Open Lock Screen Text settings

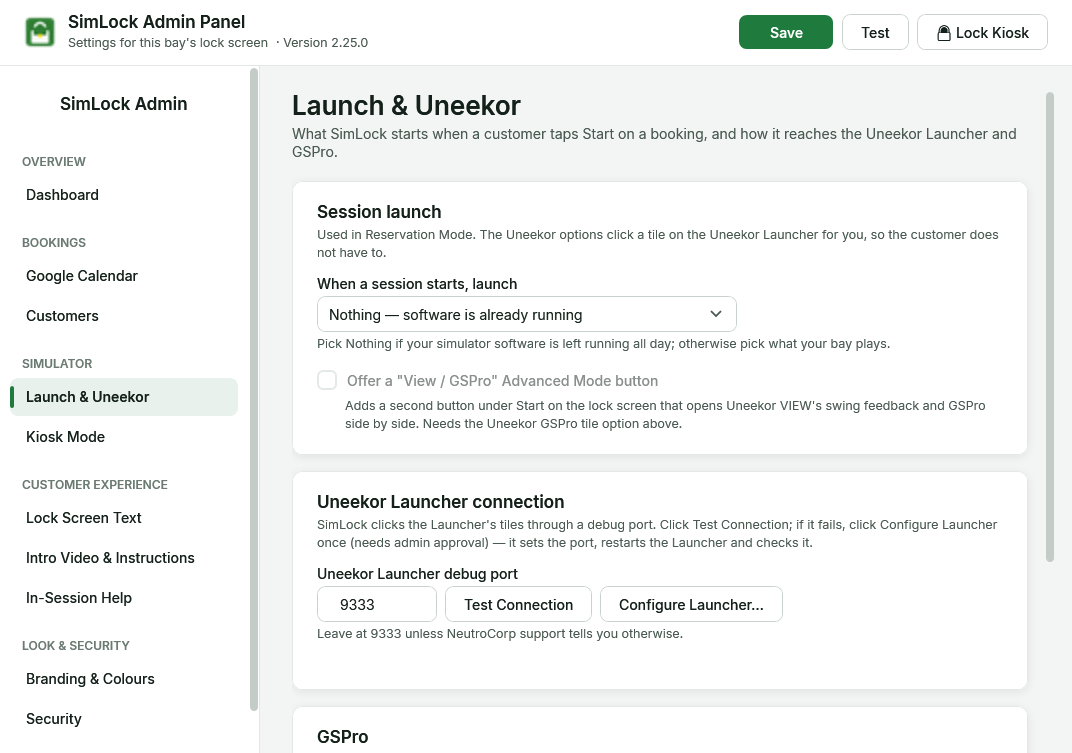(x=124, y=518)
